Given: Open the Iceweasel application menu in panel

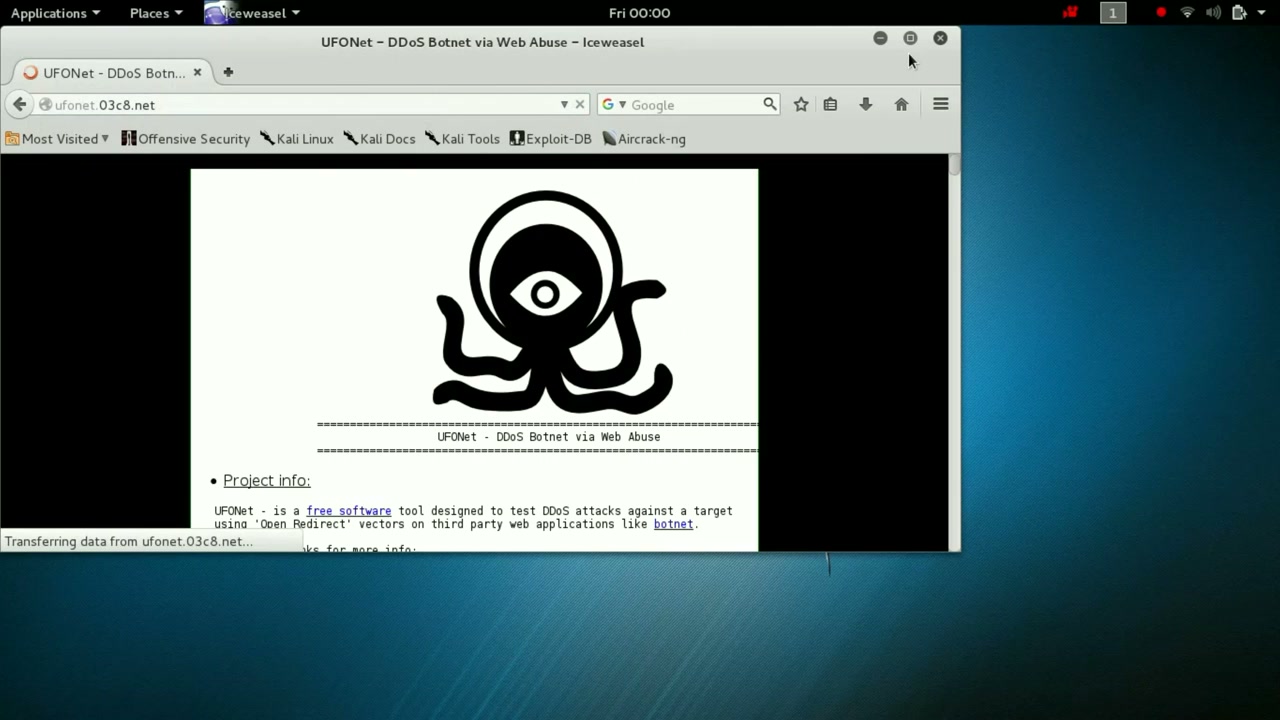Looking at the screenshot, I should point(252,13).
